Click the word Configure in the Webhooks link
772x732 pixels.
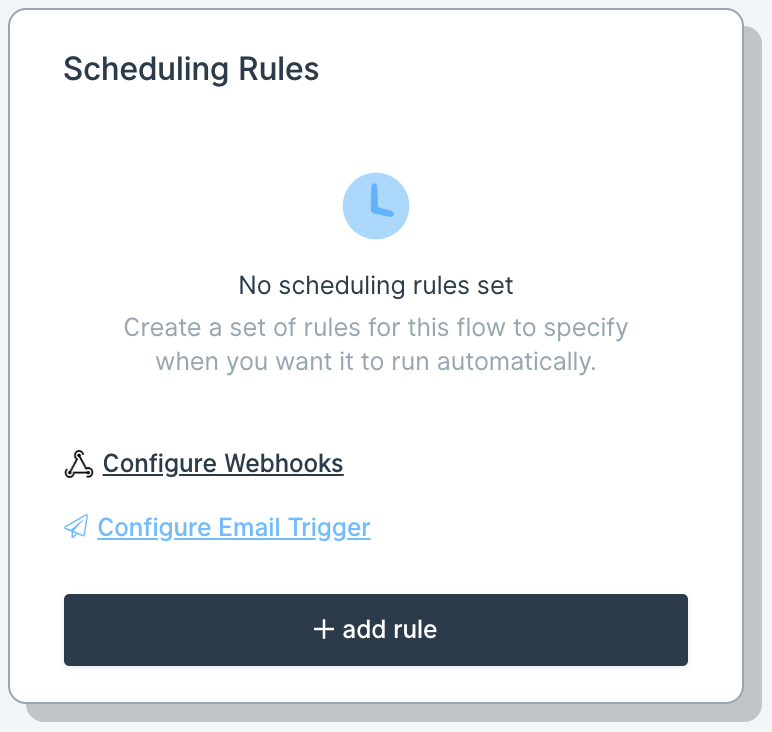(x=160, y=464)
